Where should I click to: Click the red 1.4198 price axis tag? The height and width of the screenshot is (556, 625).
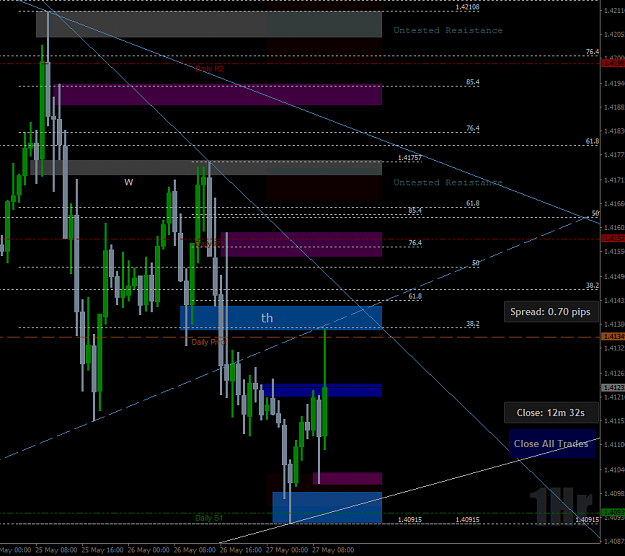613,63
